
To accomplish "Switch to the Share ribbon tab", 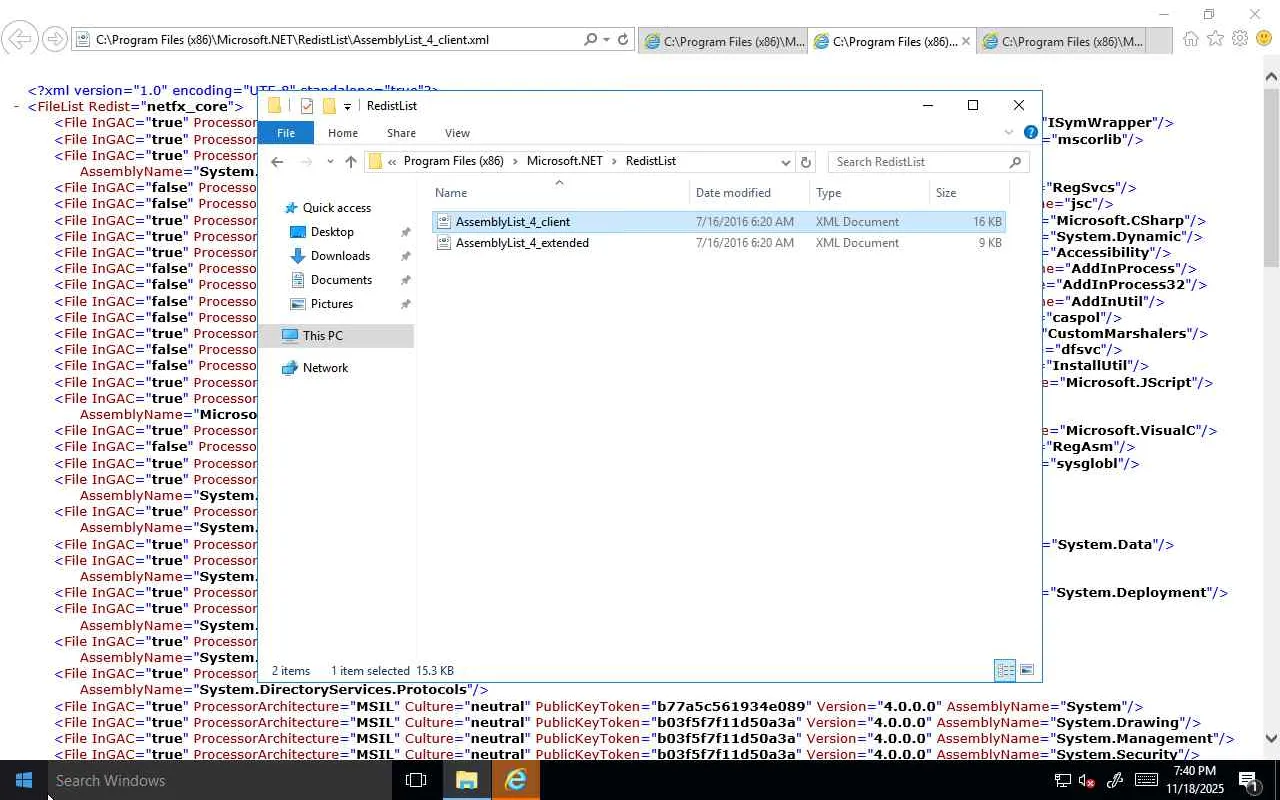I will 401,133.
